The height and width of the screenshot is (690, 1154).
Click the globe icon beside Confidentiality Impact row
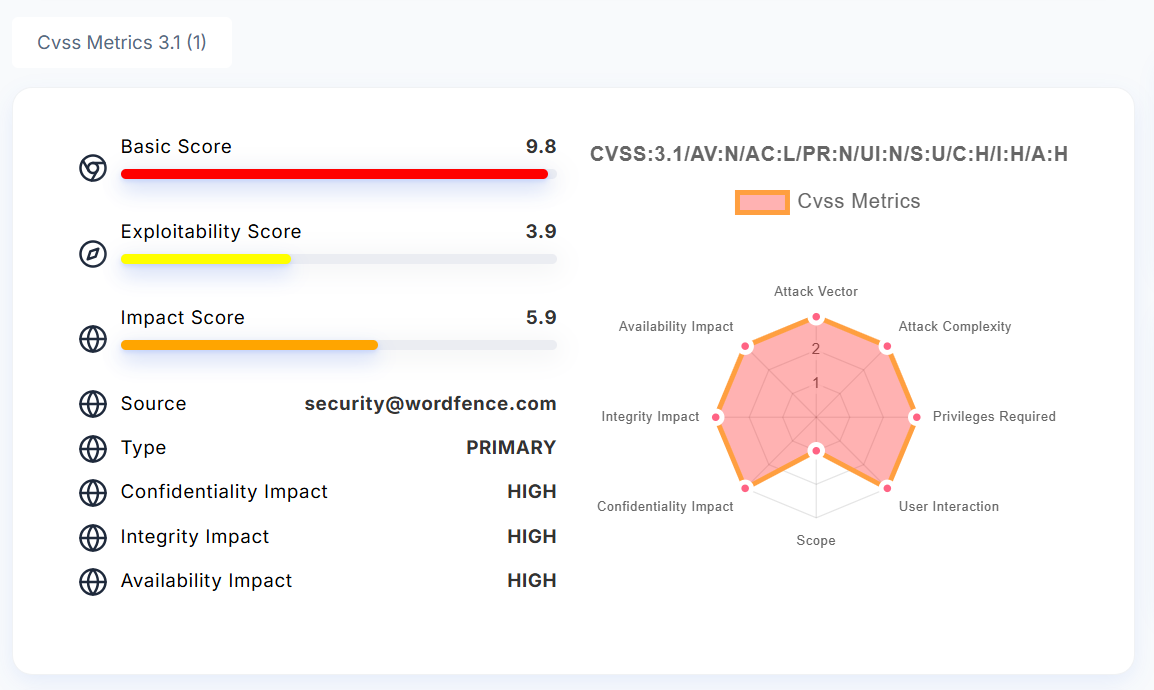pos(93,493)
